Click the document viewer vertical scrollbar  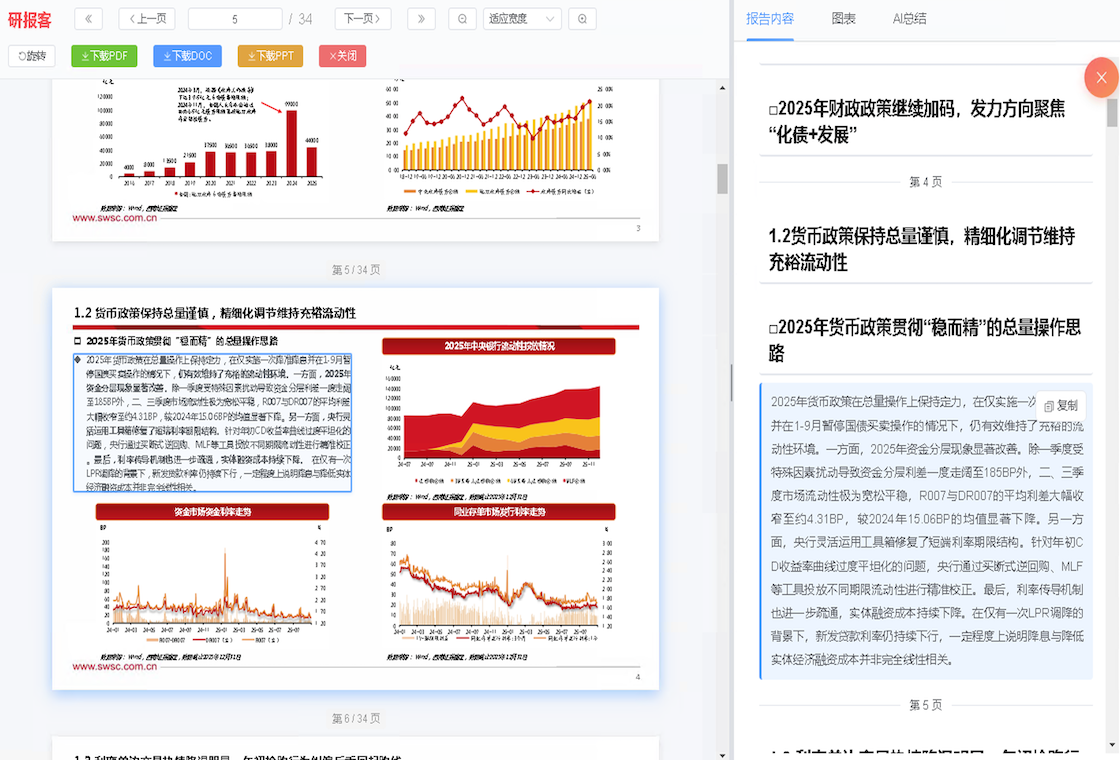[x=722, y=178]
